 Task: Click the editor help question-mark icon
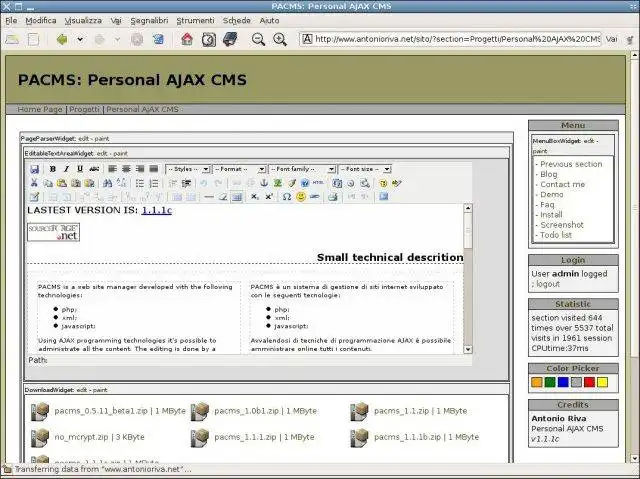304,183
